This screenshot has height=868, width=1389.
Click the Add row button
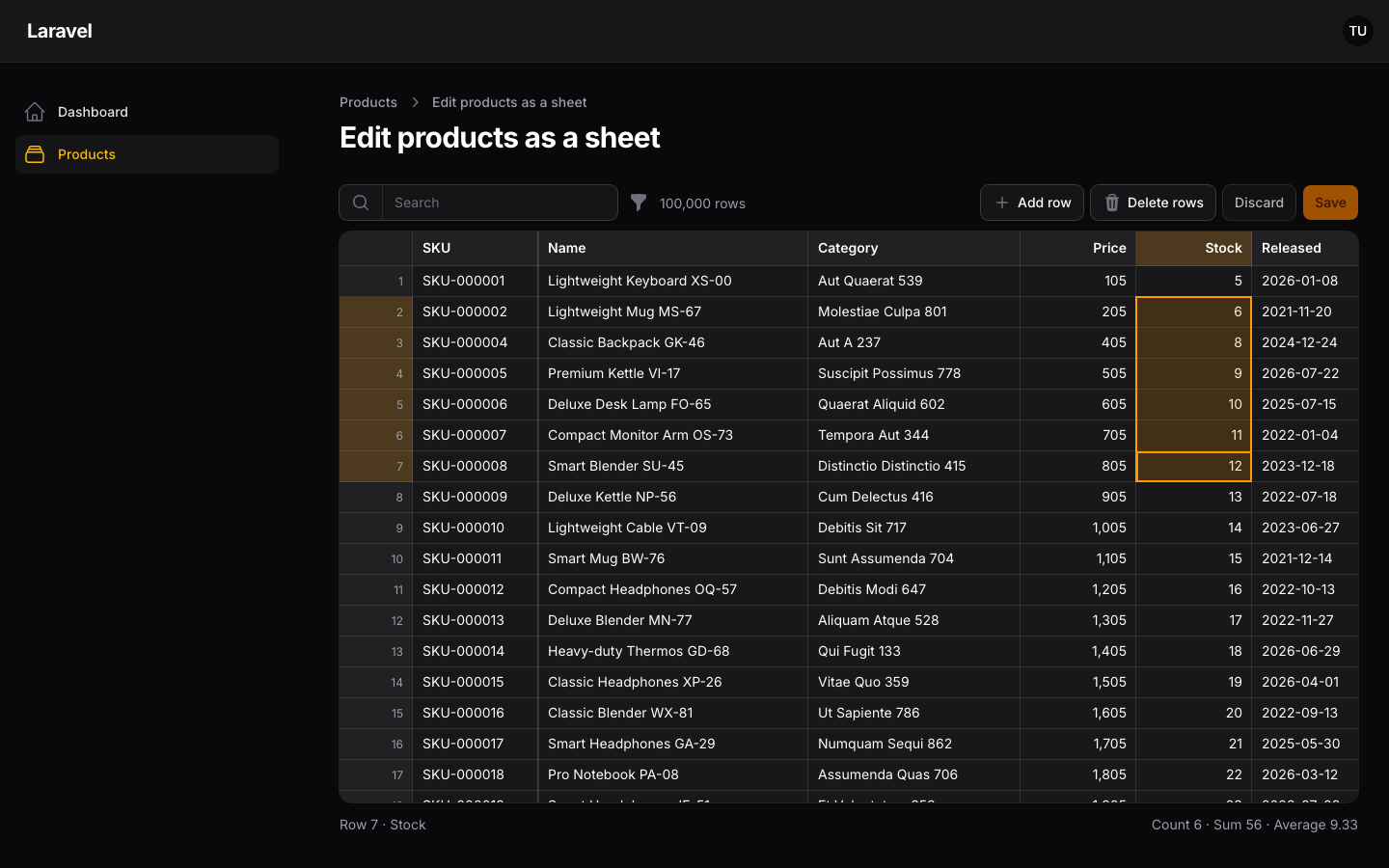click(x=1032, y=203)
